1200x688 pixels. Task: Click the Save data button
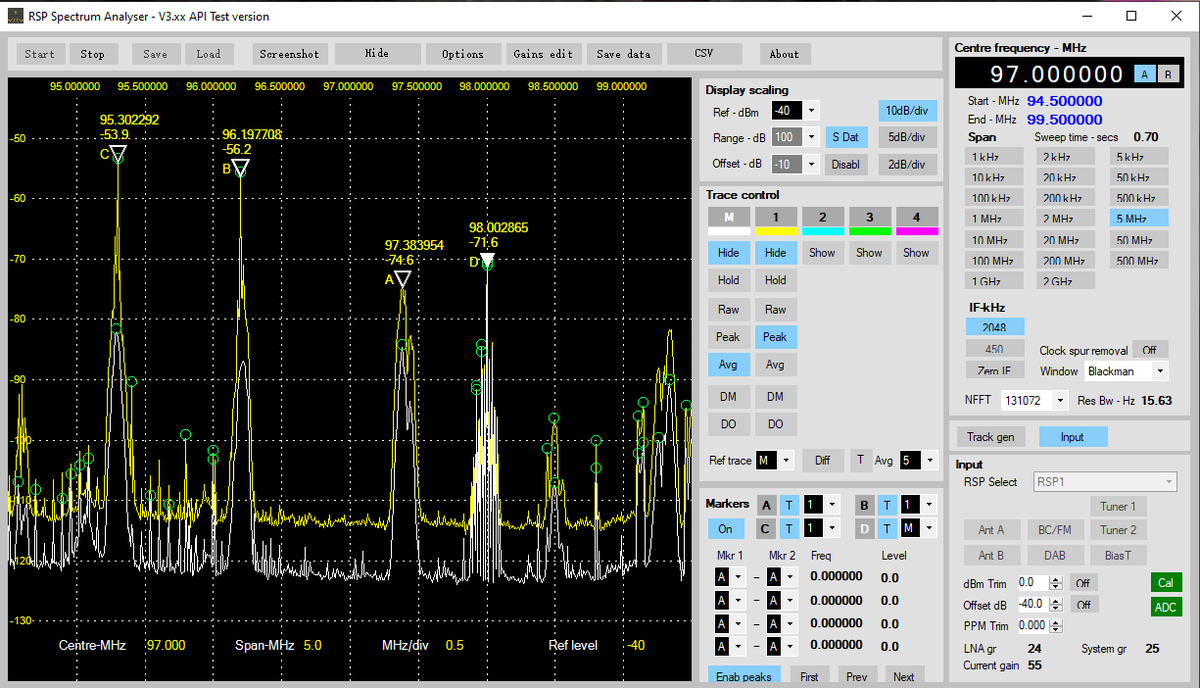[x=623, y=54]
